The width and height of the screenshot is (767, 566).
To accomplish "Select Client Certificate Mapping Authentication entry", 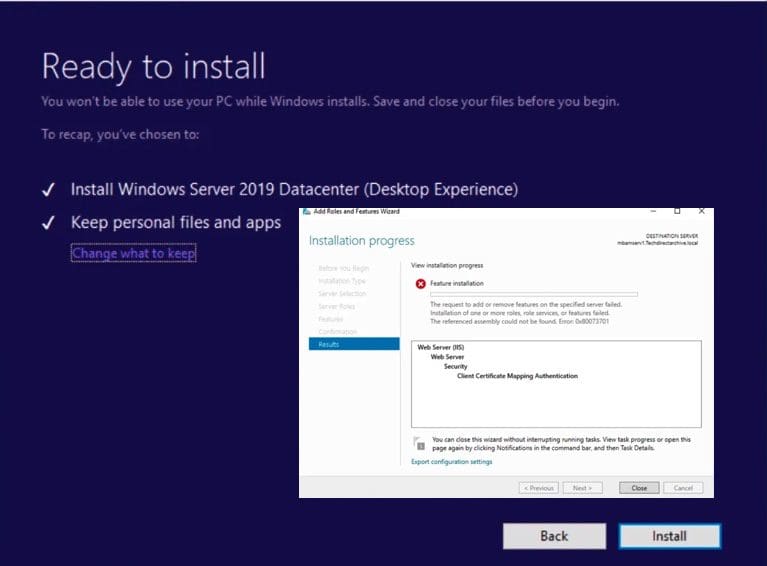I will point(517,376).
